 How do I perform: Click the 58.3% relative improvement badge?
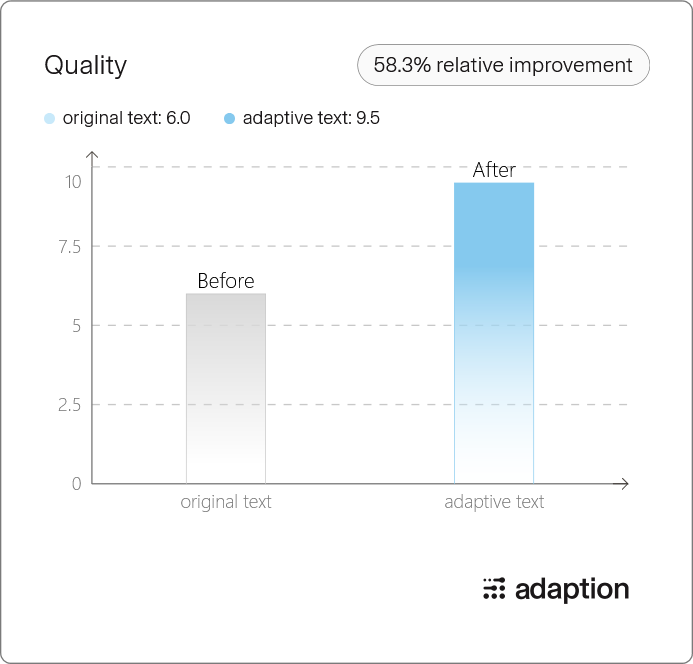[503, 65]
